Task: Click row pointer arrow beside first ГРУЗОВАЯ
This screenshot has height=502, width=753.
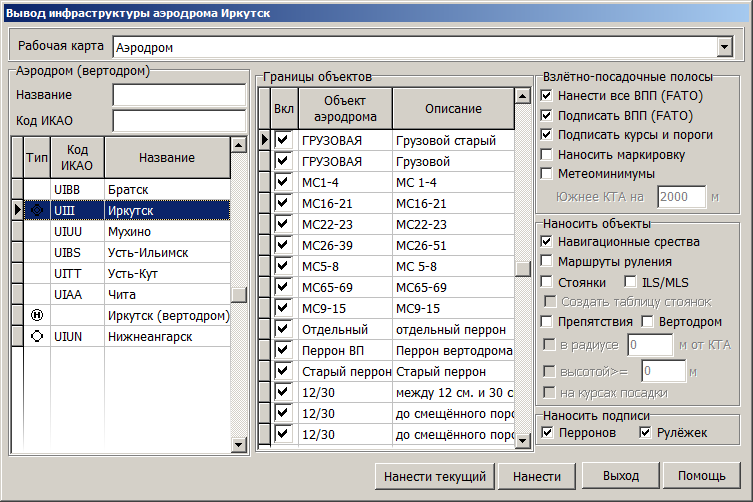Action: 265,141
